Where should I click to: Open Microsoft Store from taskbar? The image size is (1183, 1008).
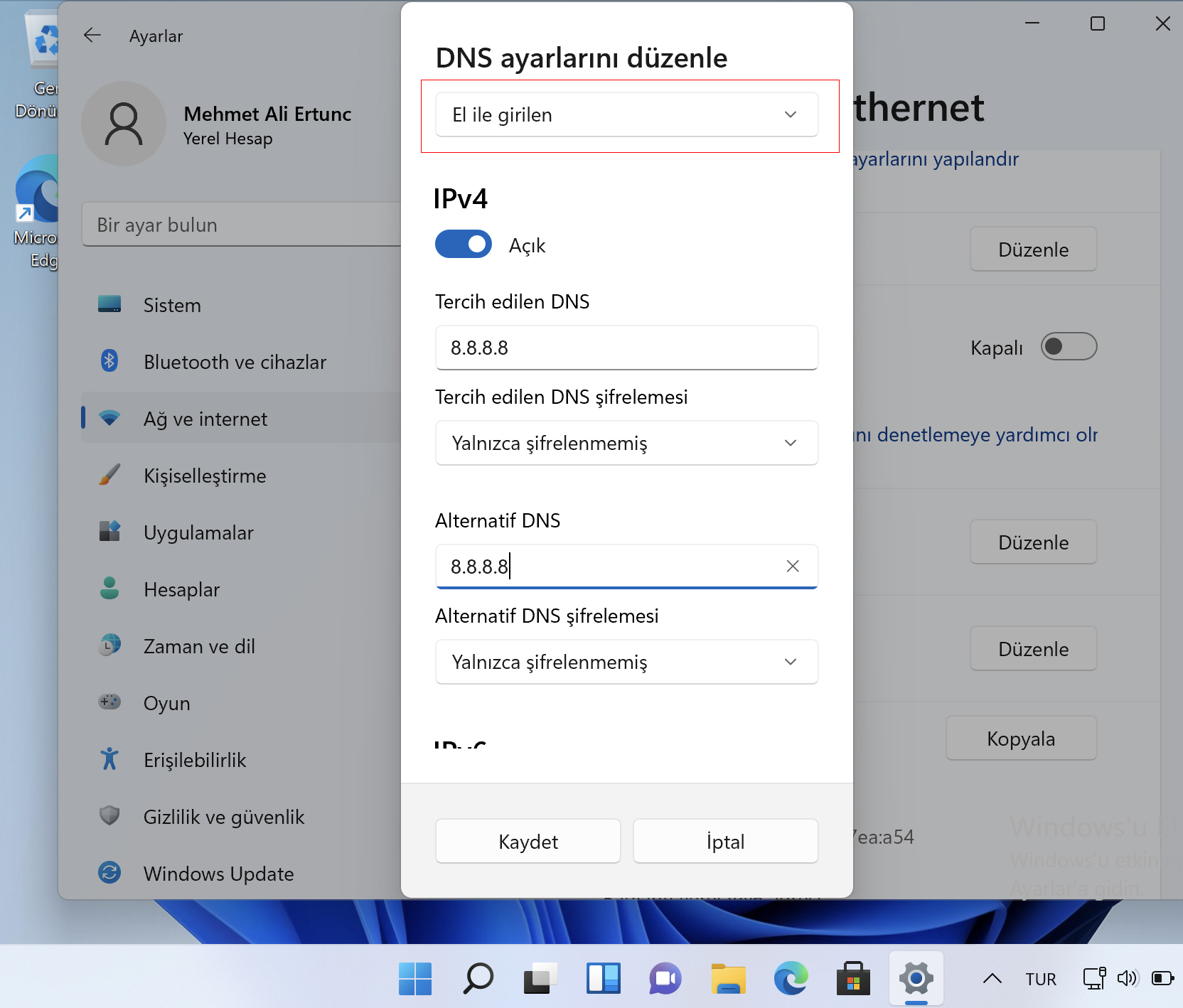852,978
